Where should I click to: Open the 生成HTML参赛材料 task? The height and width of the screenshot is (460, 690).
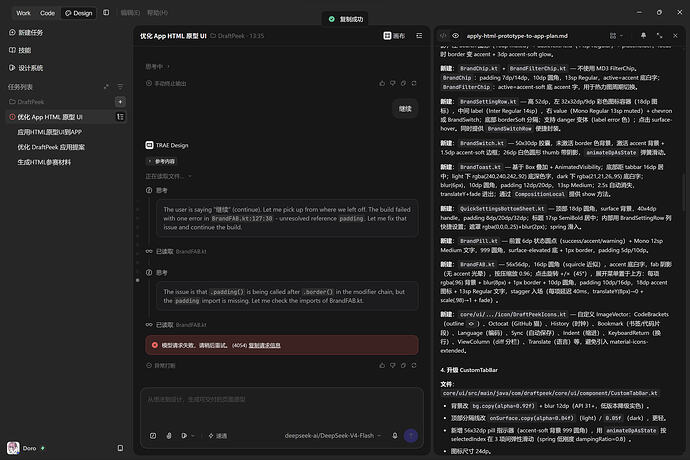[x=44, y=162]
